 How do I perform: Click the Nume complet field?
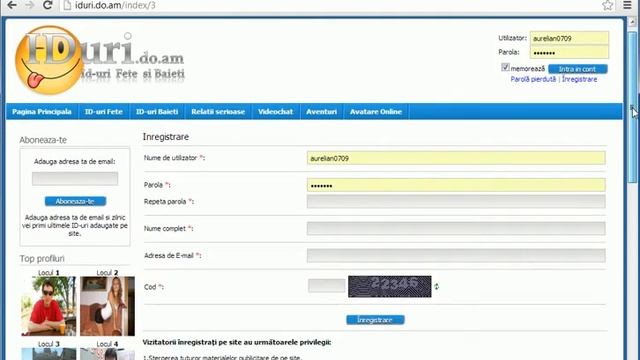point(456,228)
